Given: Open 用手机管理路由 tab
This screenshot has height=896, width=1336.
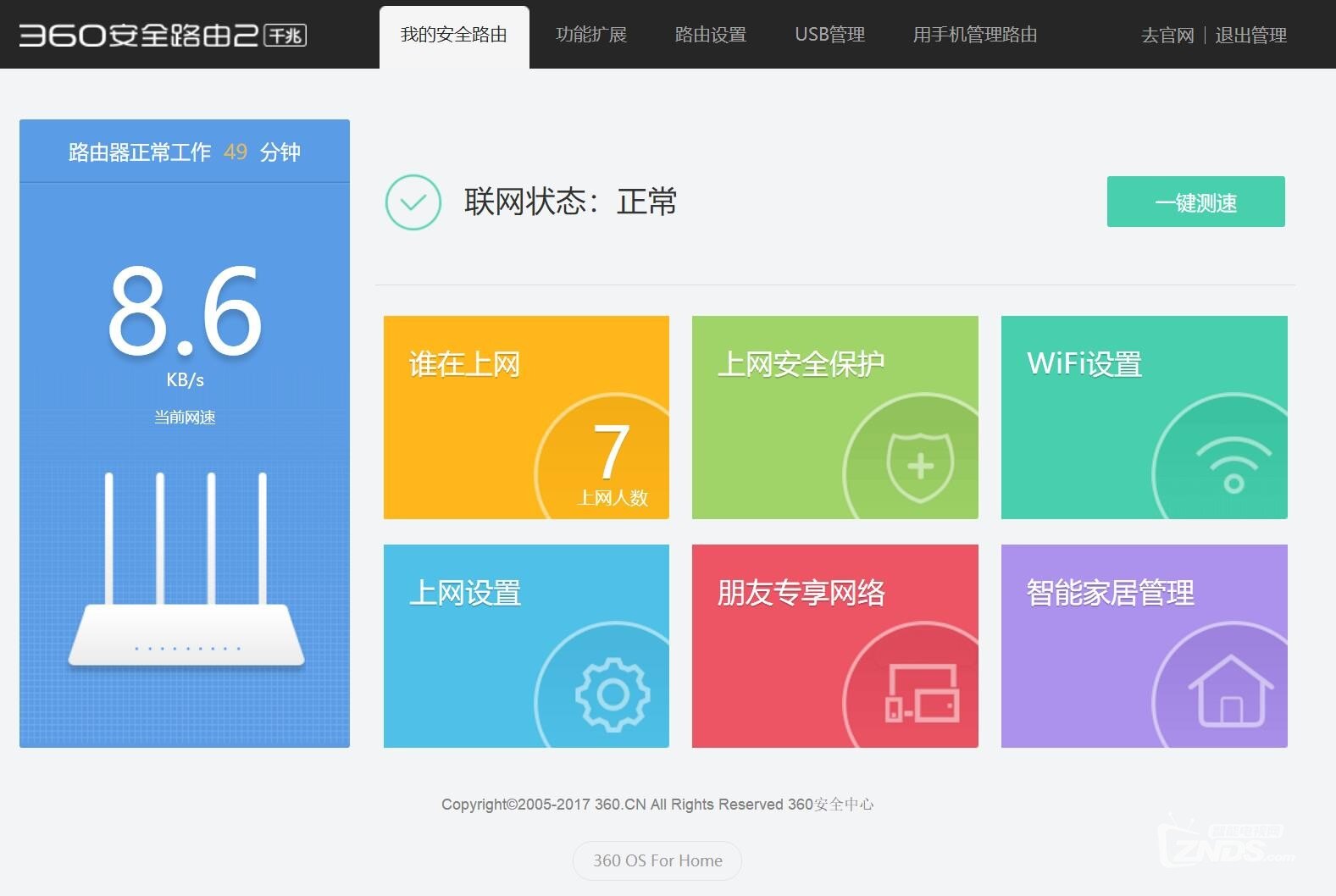Looking at the screenshot, I should click(x=975, y=35).
